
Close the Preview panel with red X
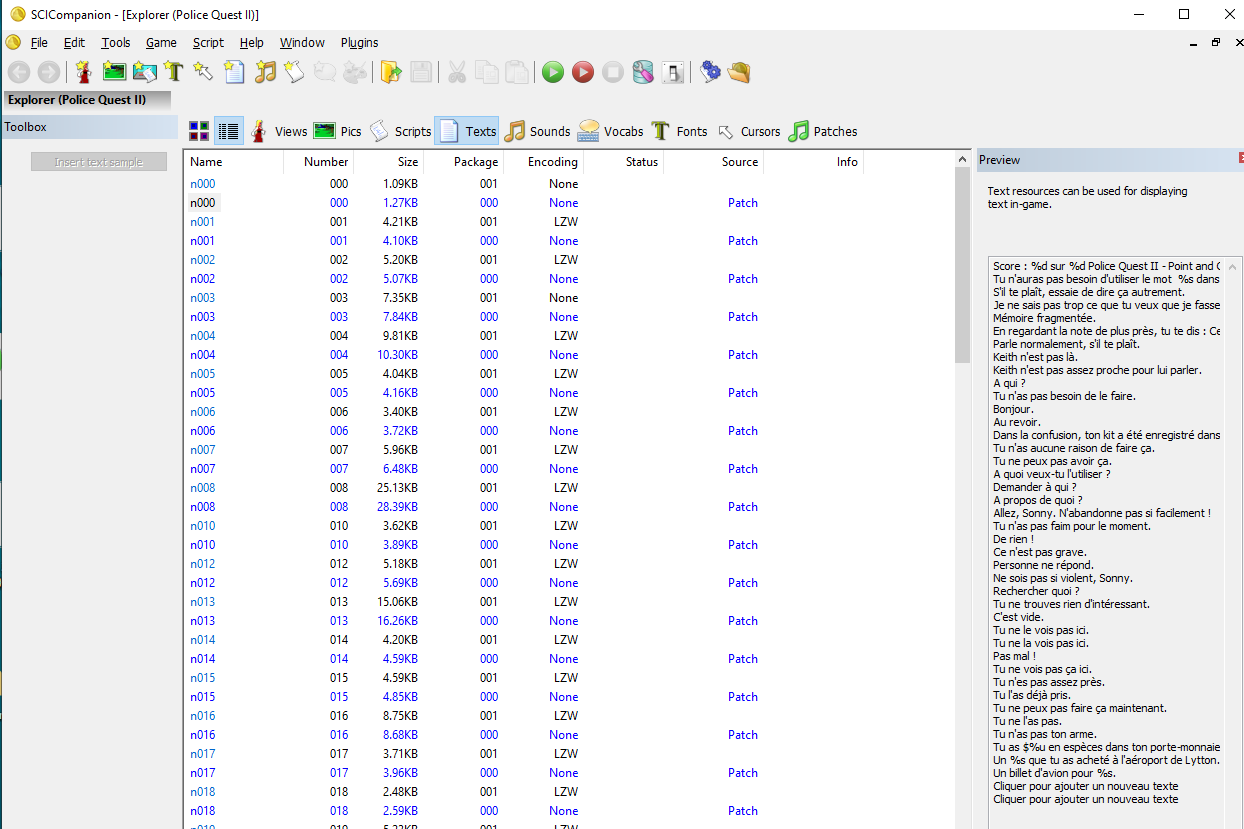point(1241,158)
